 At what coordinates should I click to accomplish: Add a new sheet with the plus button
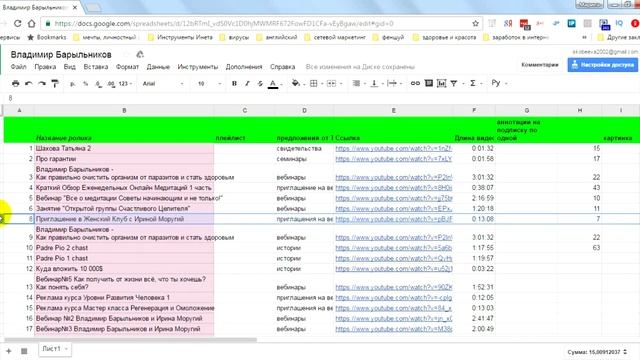pos(9,351)
